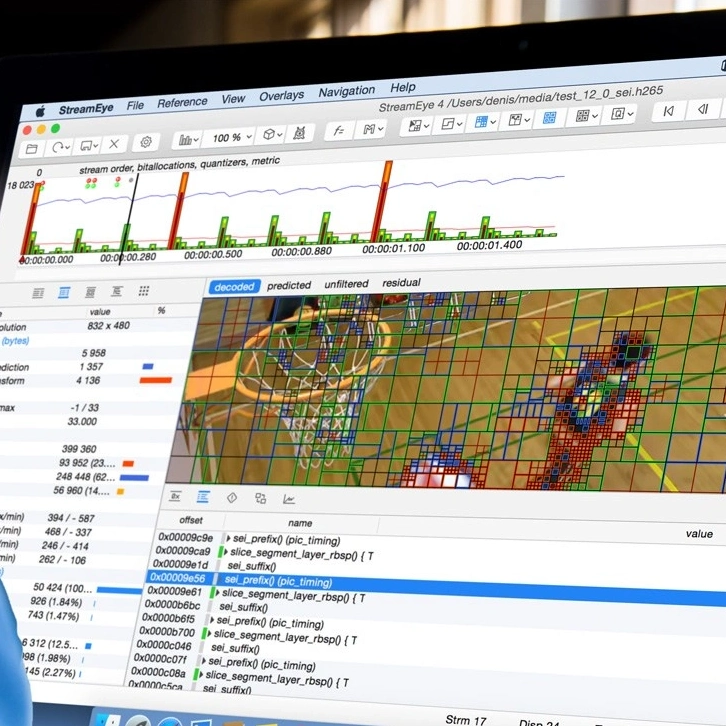Screen dimensions: 726x726
Task: Jump to first frame with skip-back button
Action: (668, 111)
